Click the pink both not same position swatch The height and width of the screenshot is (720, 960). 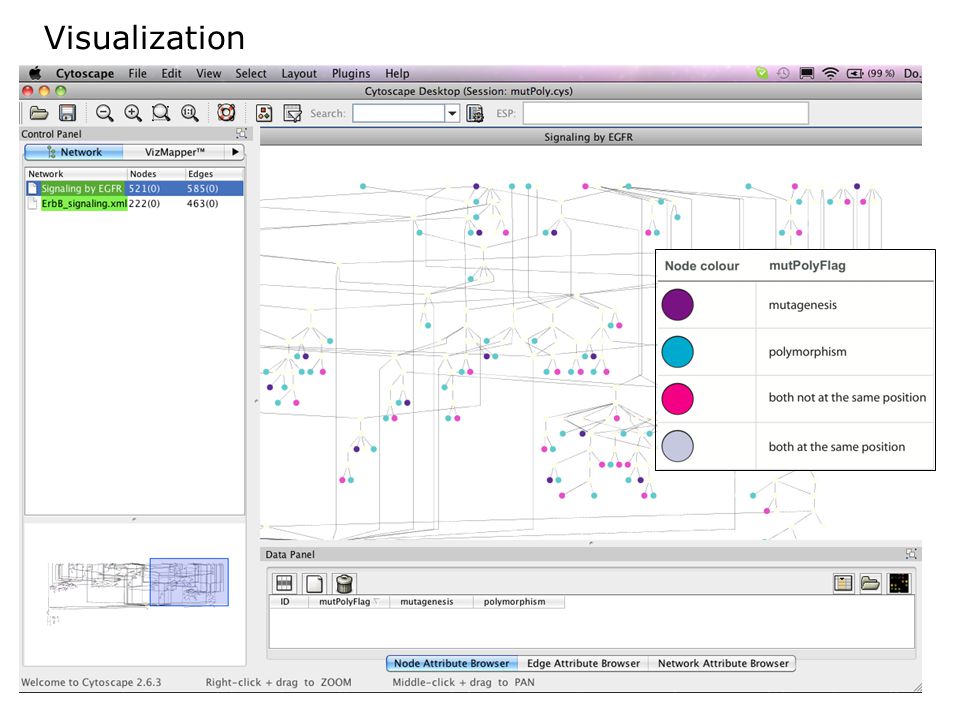point(677,399)
